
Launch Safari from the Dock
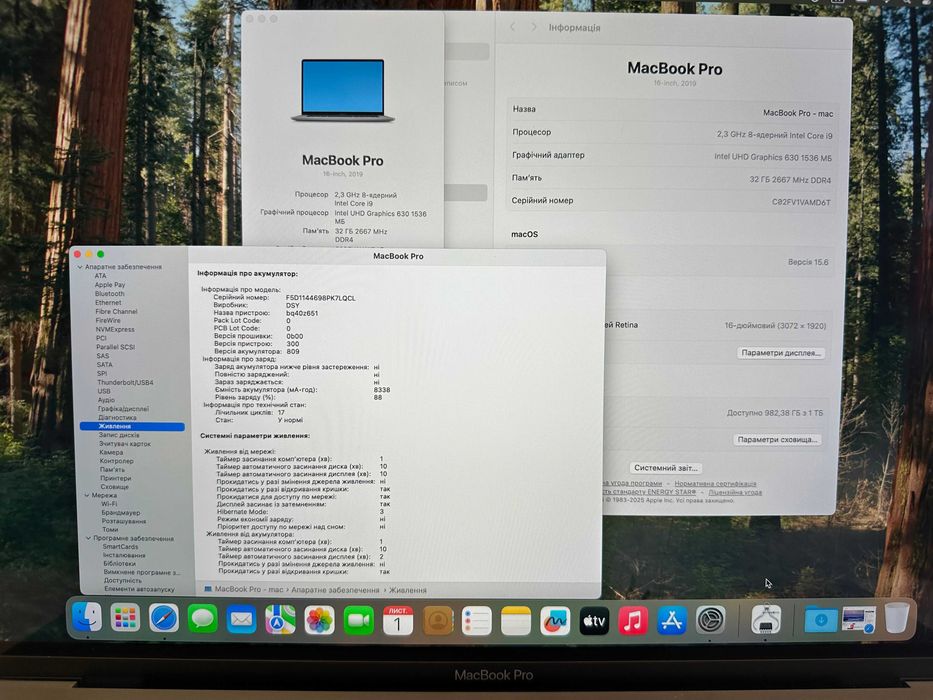tap(164, 619)
